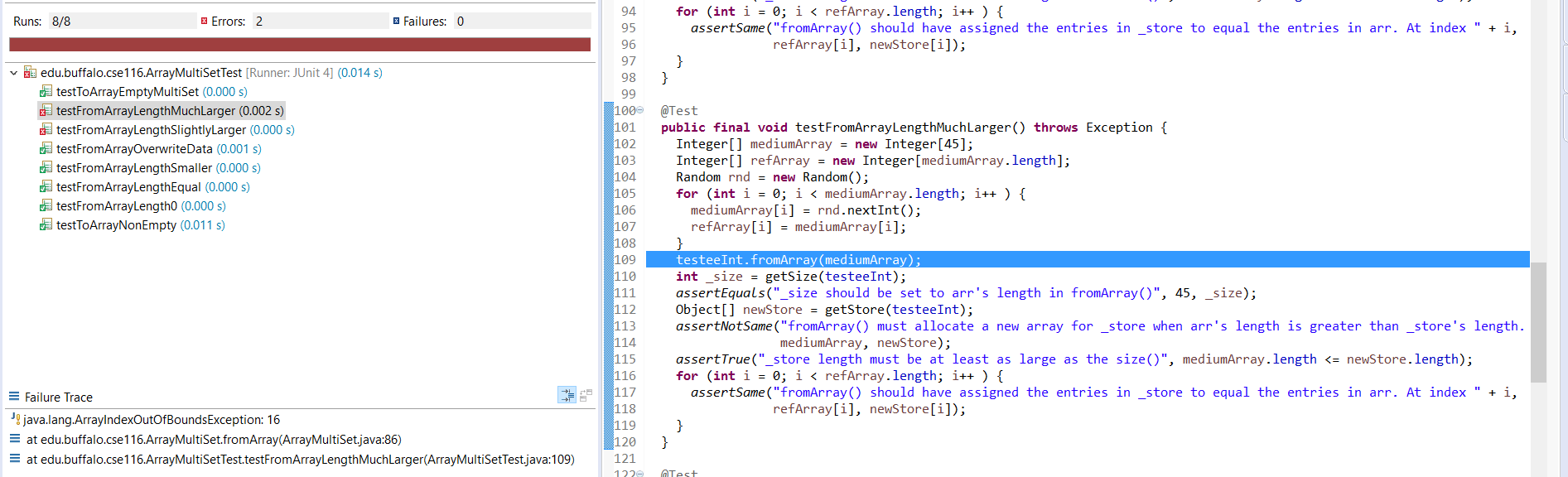Image resolution: width=1568 pixels, height=477 pixels.
Task: Collapse the fold marker at line 122
Action: pos(639,474)
